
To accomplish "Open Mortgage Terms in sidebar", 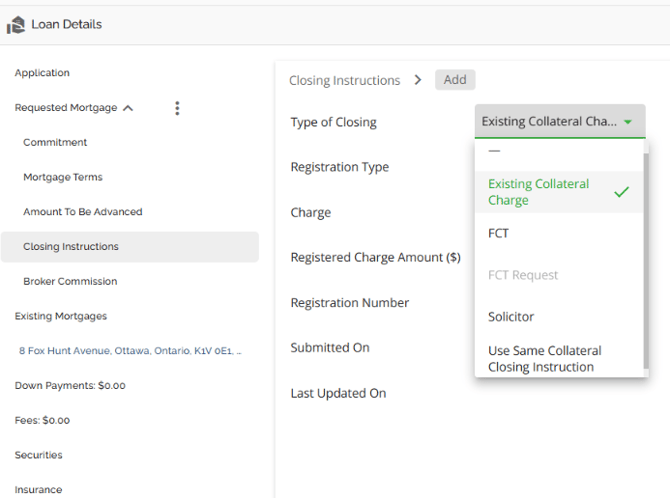I will 63,177.
